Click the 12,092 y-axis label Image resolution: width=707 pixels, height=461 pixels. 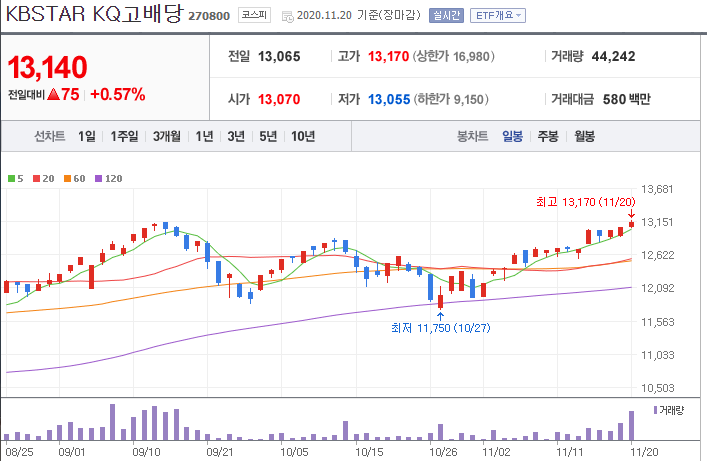point(657,288)
